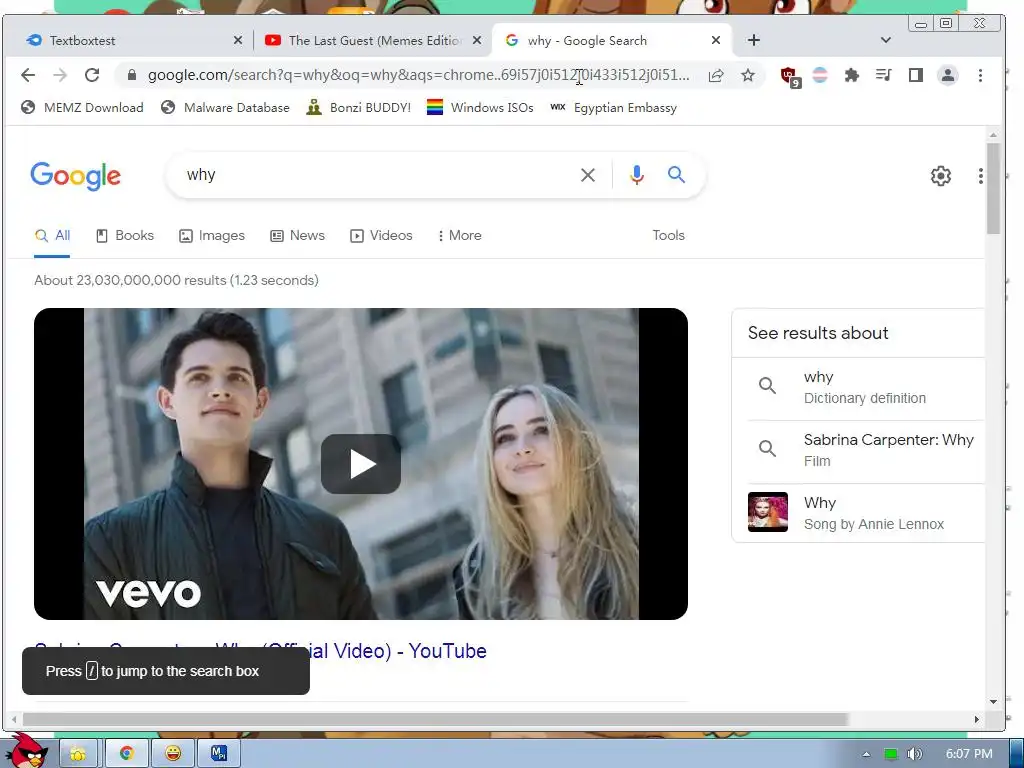
Task: Open the smiley face taskbar app
Action: click(173, 754)
